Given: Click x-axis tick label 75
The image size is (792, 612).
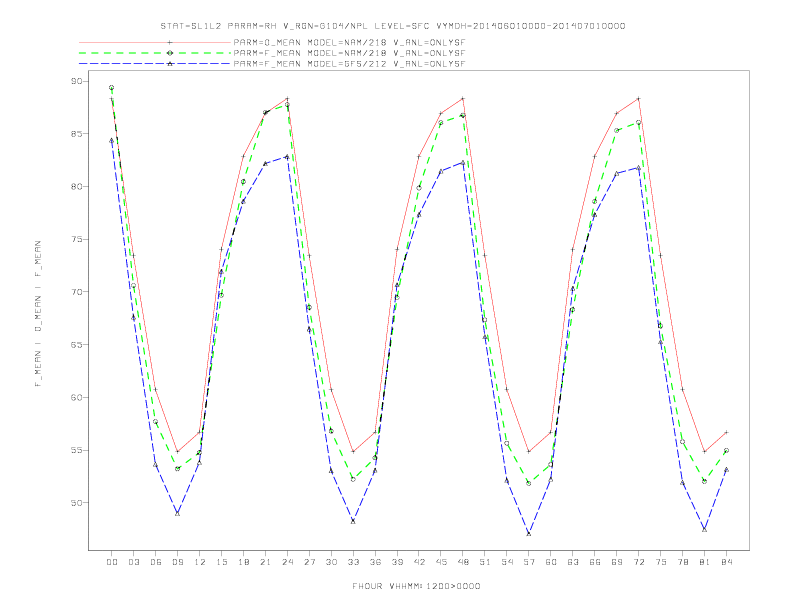Looking at the screenshot, I should [661, 562].
